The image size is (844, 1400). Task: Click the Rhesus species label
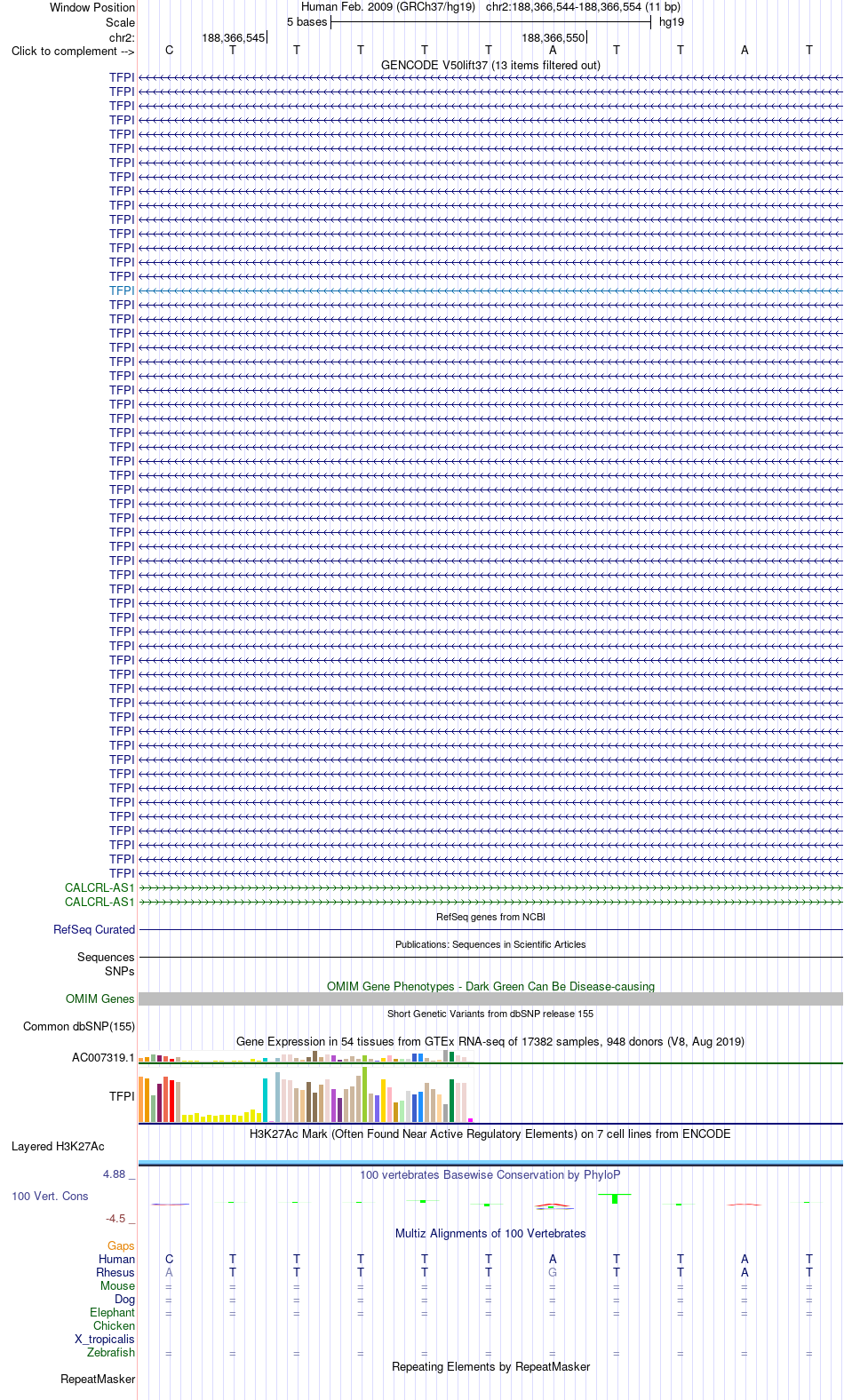click(115, 1272)
